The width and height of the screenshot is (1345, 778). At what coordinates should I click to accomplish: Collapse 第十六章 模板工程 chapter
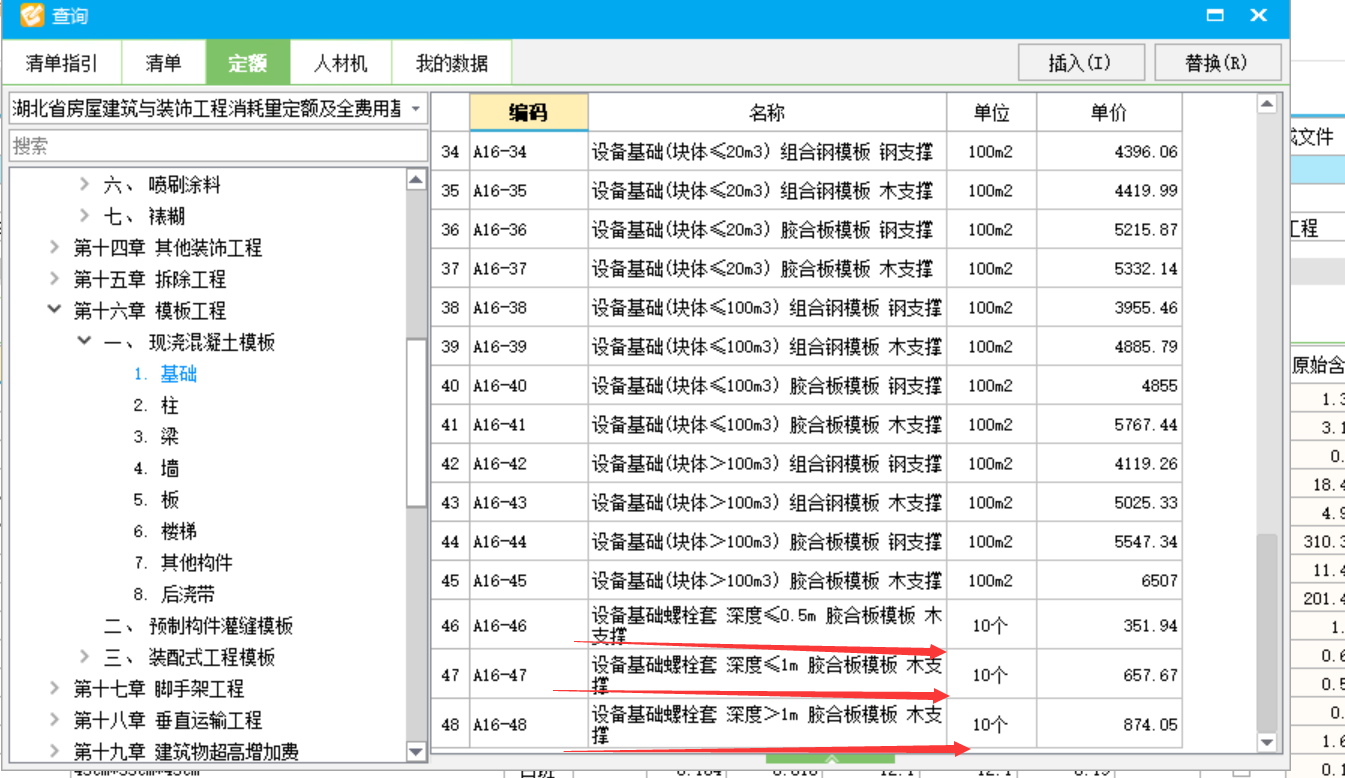[55, 311]
